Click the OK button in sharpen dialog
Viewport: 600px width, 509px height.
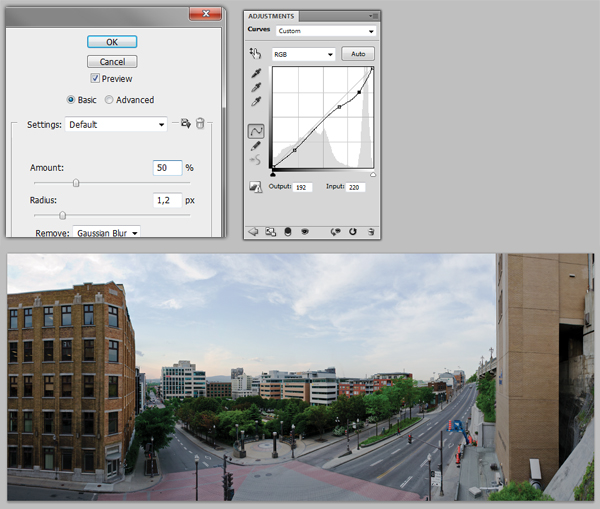coord(112,42)
